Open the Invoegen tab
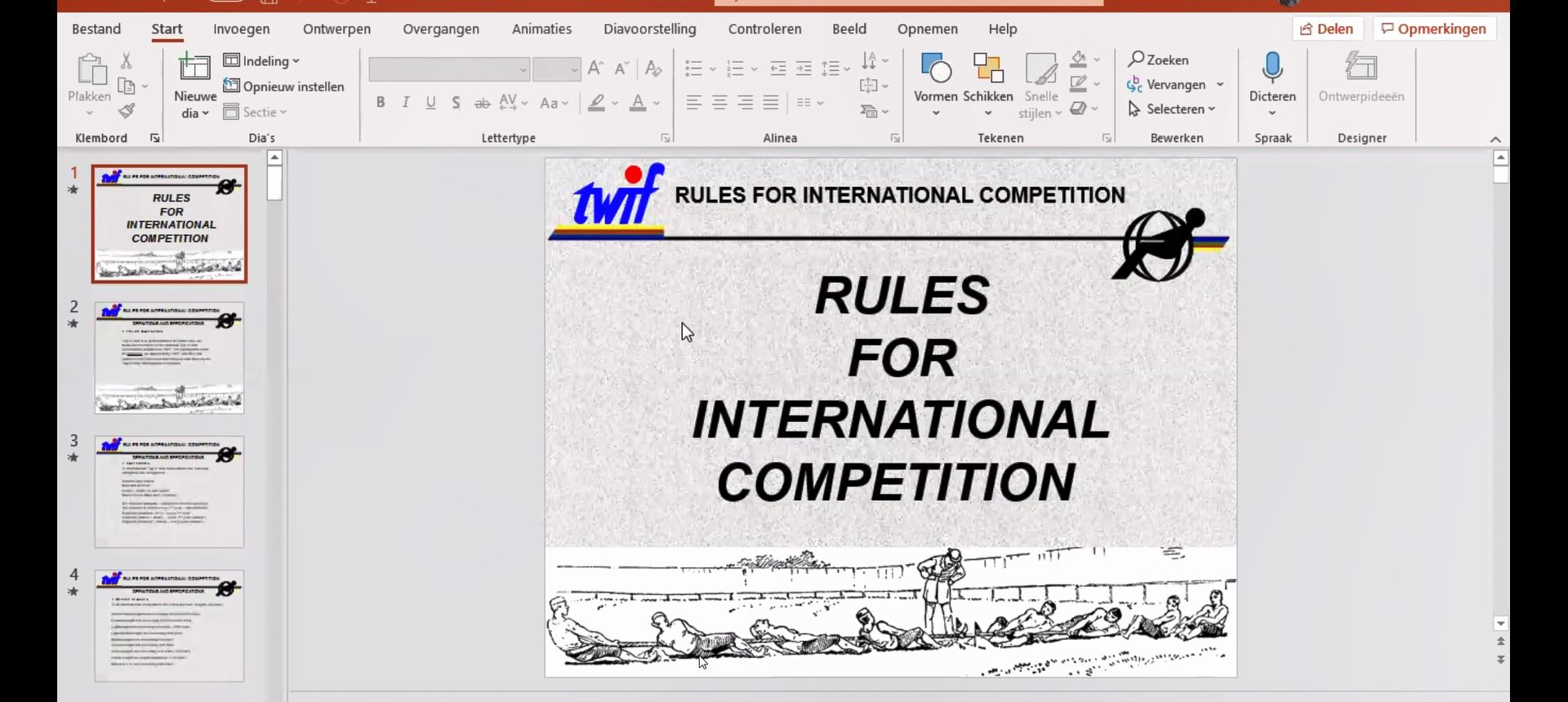The width and height of the screenshot is (1568, 702). pyautogui.click(x=241, y=29)
